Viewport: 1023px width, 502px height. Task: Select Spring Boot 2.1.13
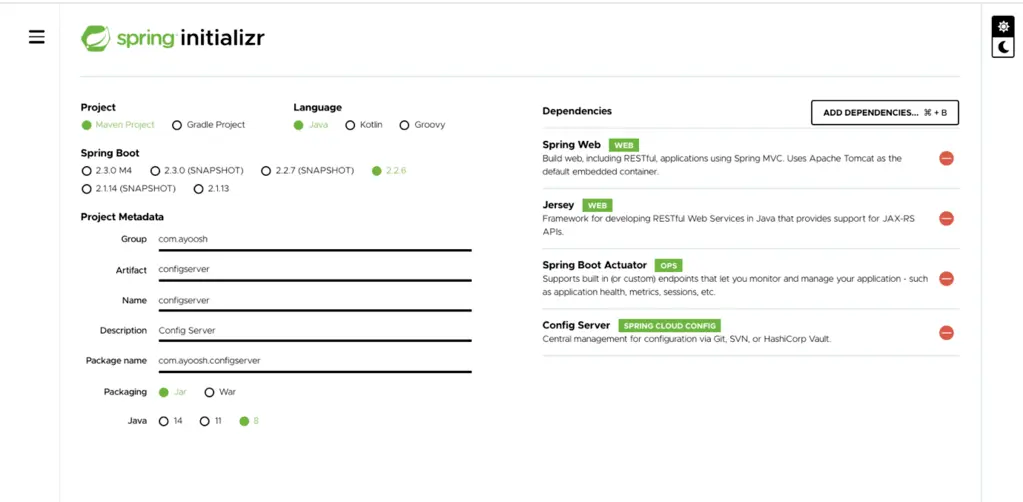click(x=212, y=189)
